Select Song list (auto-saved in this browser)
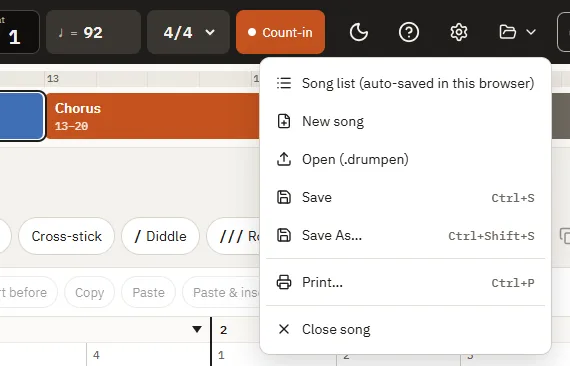Viewport: 570px width, 366px height. click(405, 83)
